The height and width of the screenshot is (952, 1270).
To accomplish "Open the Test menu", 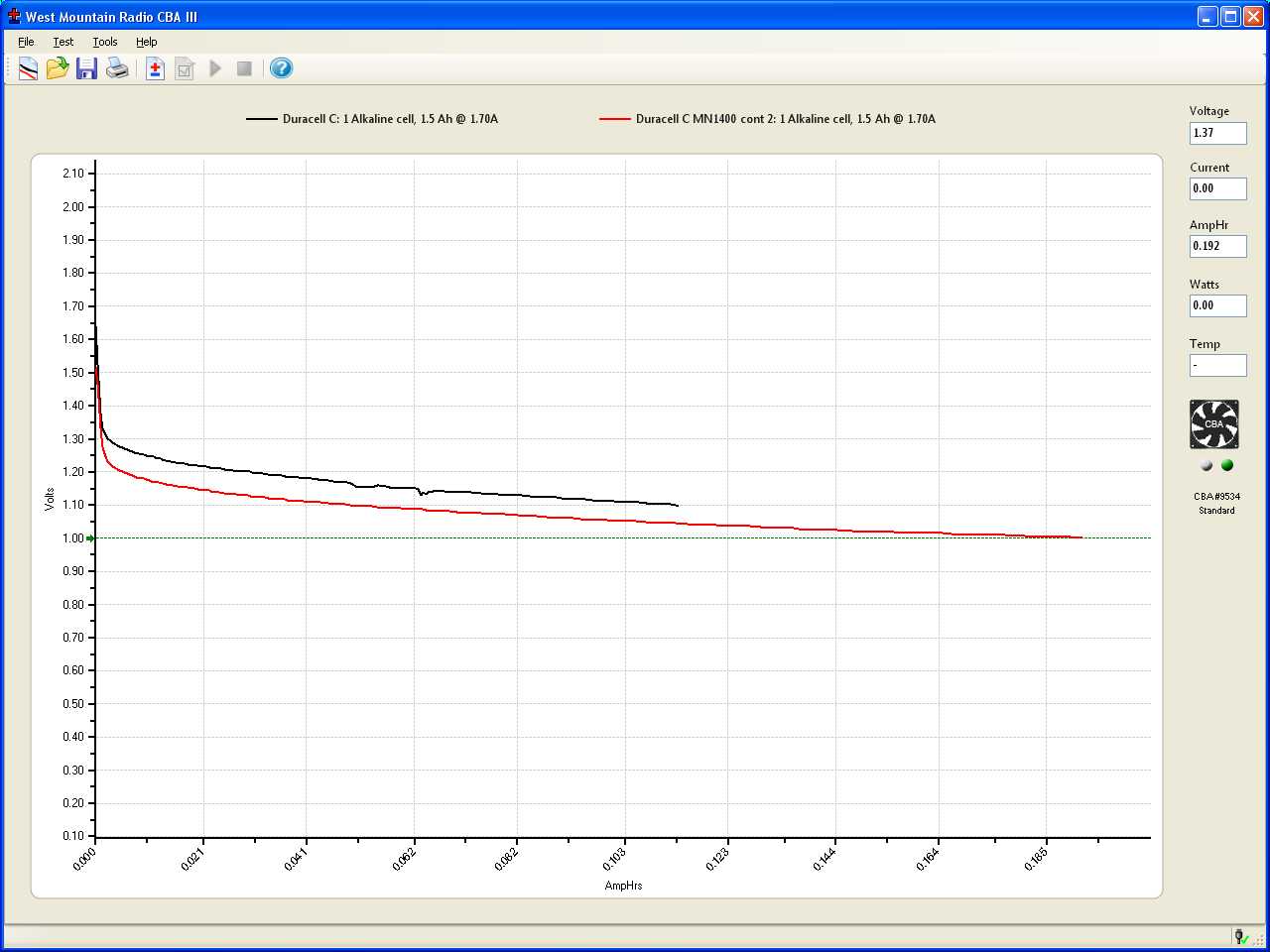I will pyautogui.click(x=63, y=42).
